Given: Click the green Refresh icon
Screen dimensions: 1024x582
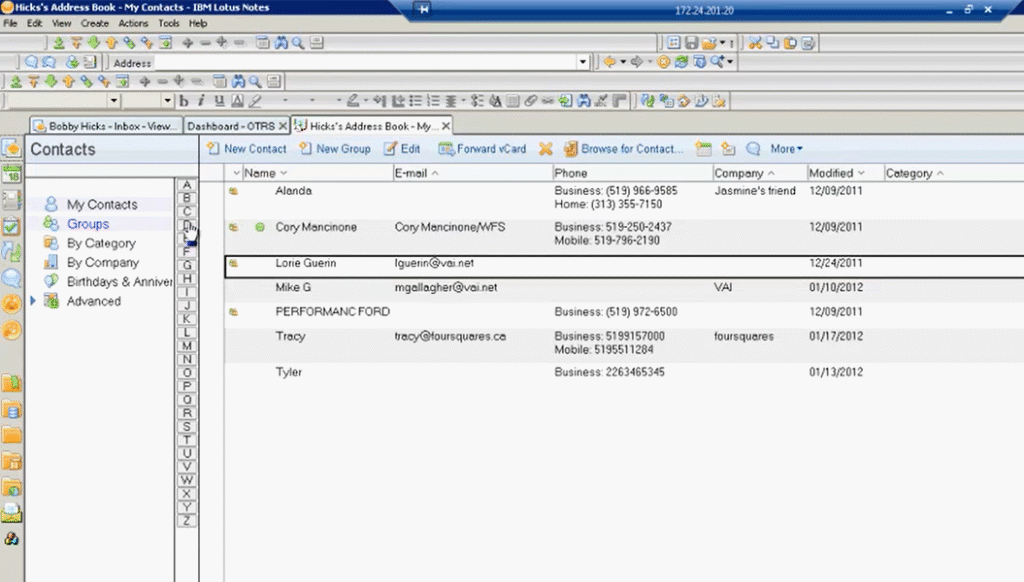Looking at the screenshot, I should [681, 62].
